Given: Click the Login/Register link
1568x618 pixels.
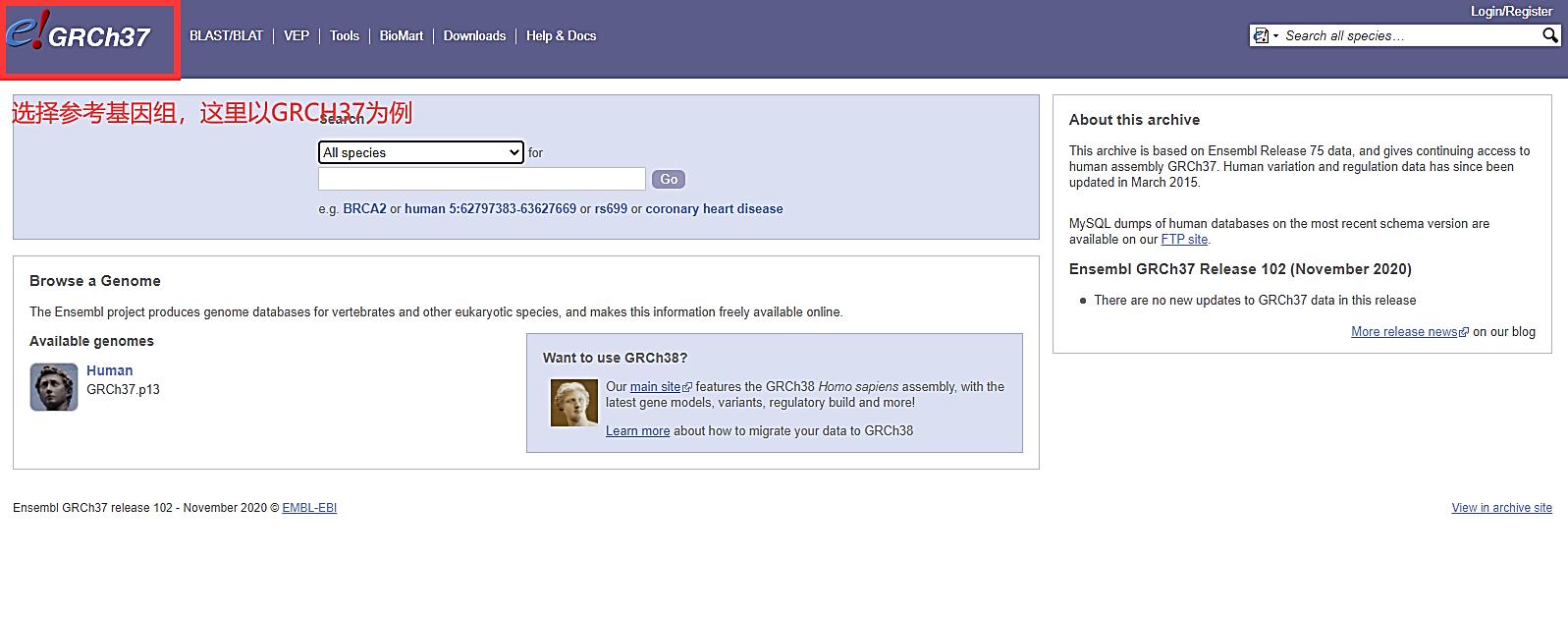Looking at the screenshot, I should [x=1511, y=11].
